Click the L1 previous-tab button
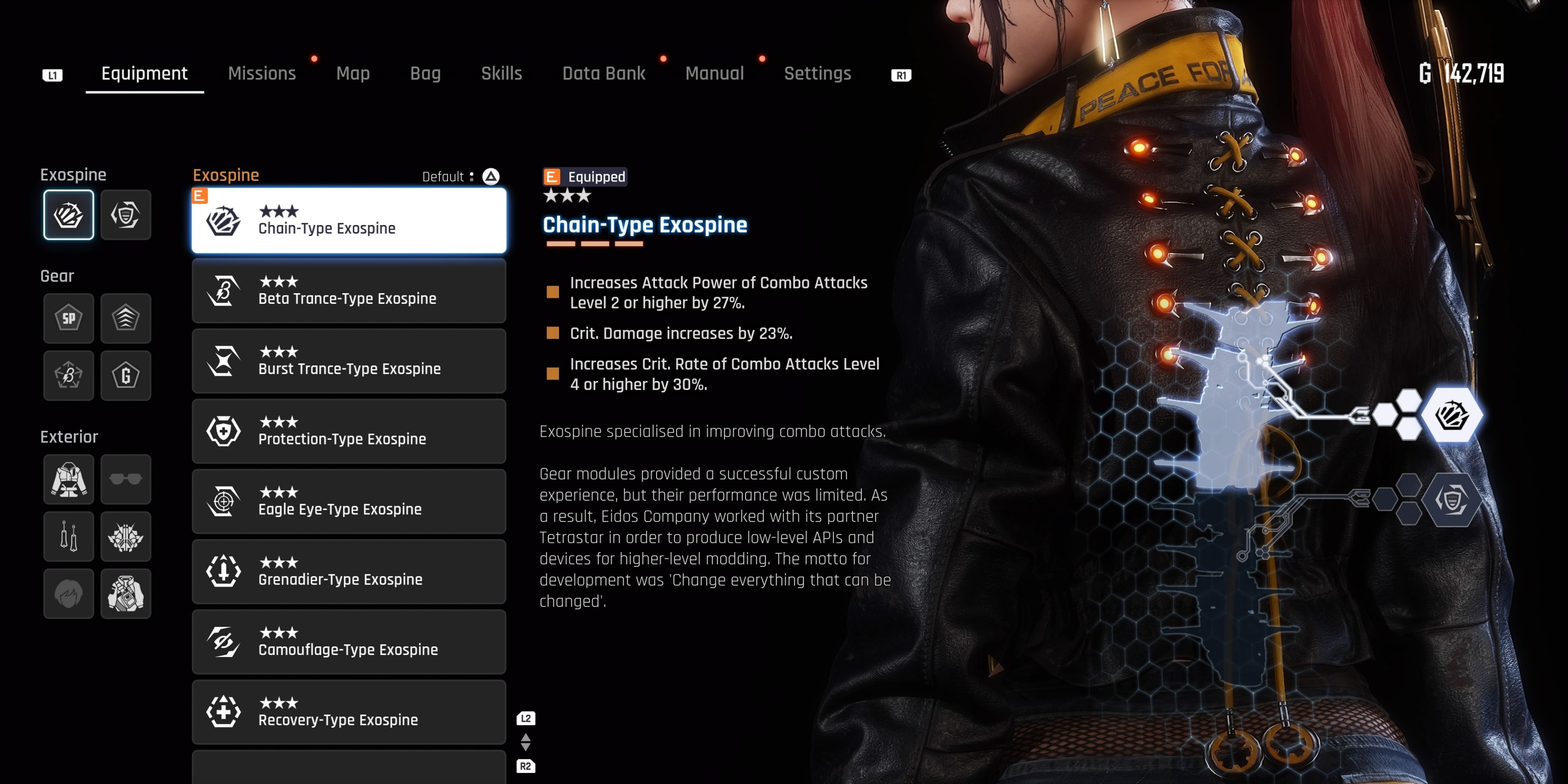This screenshot has height=784, width=1568. click(53, 75)
